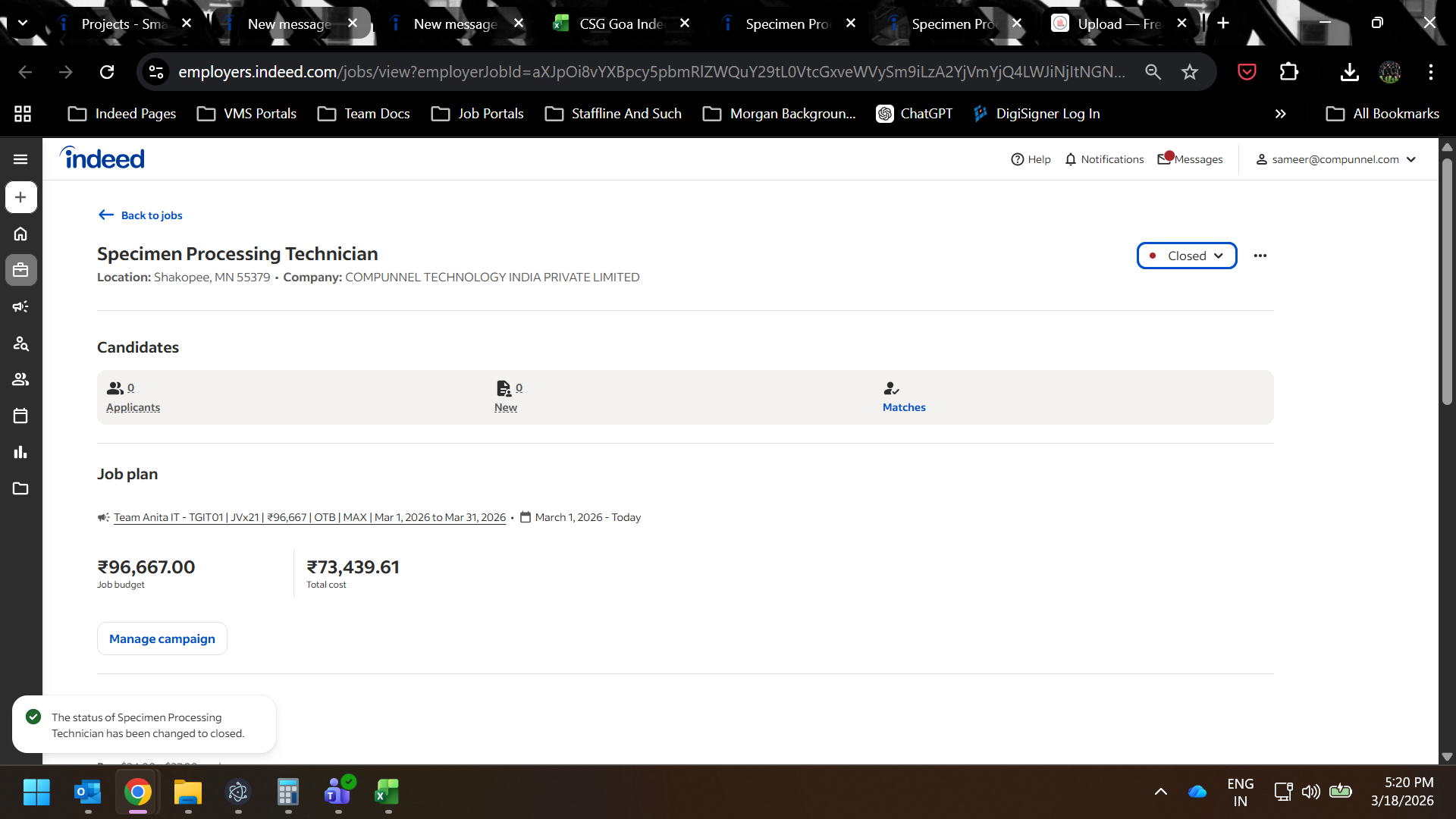Click the plus create-new icon in sidebar
Image resolution: width=1456 pixels, height=819 pixels.
20,197
